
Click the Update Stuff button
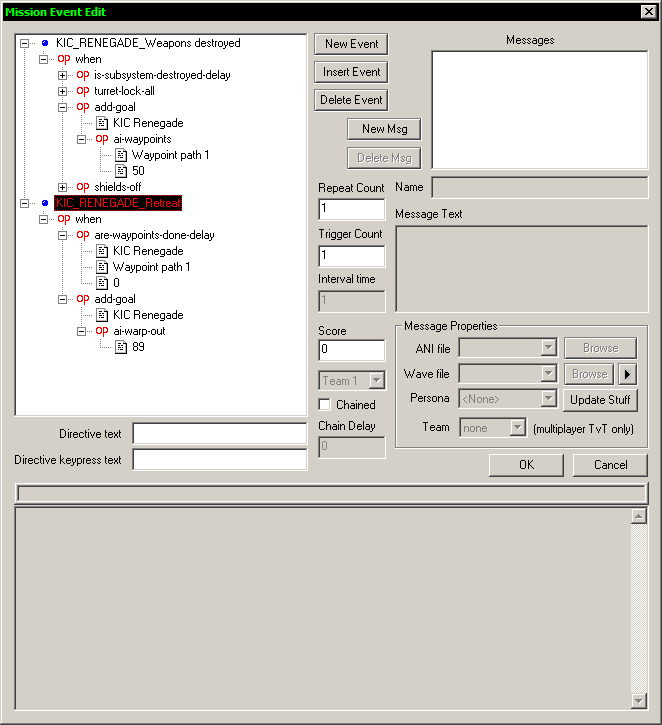click(600, 400)
